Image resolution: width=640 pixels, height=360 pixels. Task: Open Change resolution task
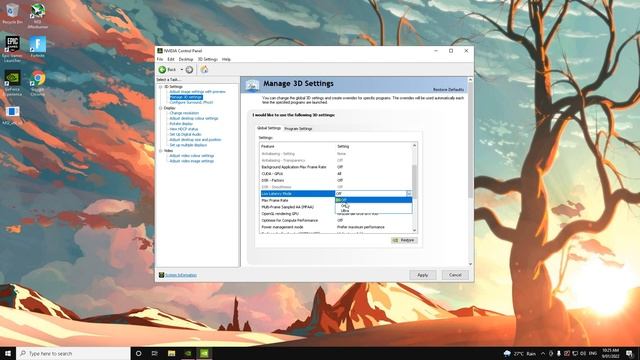pos(184,113)
